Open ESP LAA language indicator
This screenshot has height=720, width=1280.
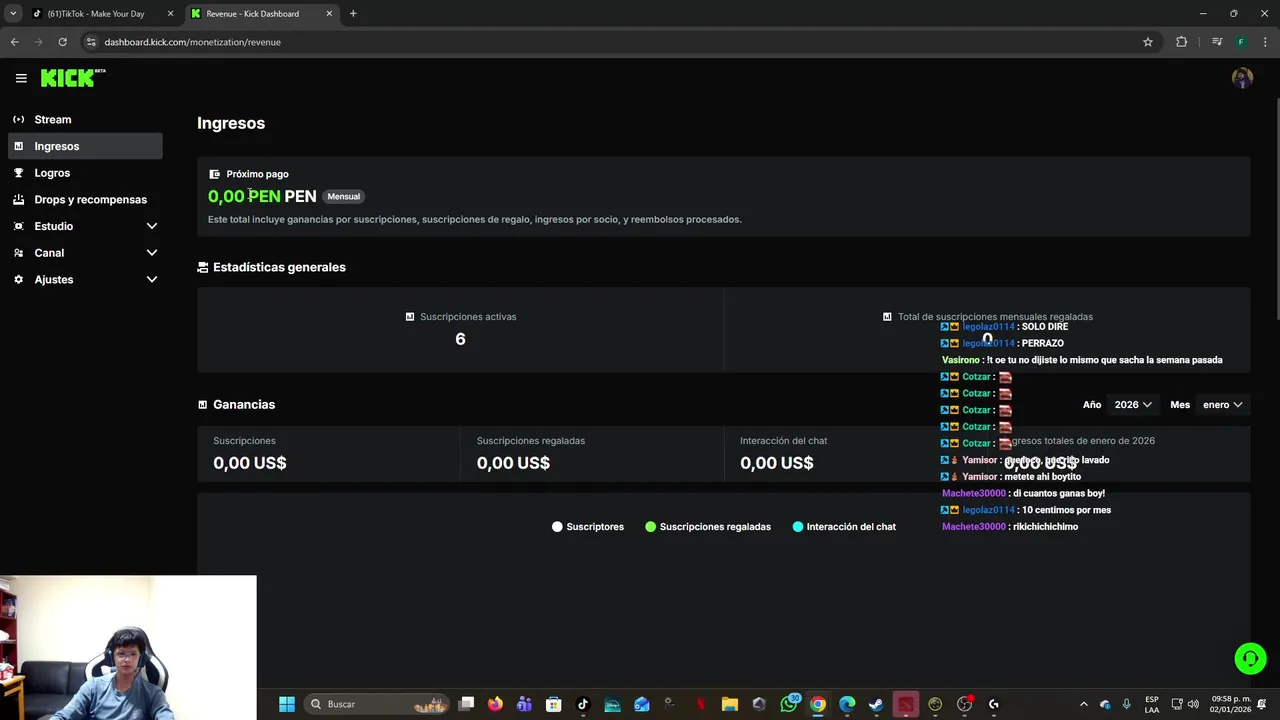(x=1152, y=704)
